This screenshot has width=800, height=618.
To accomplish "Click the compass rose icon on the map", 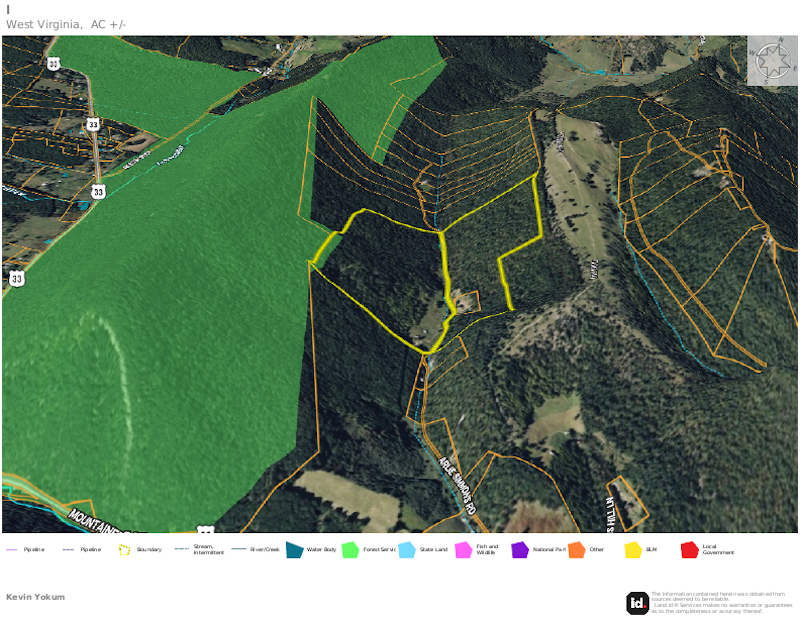I will point(772,60).
